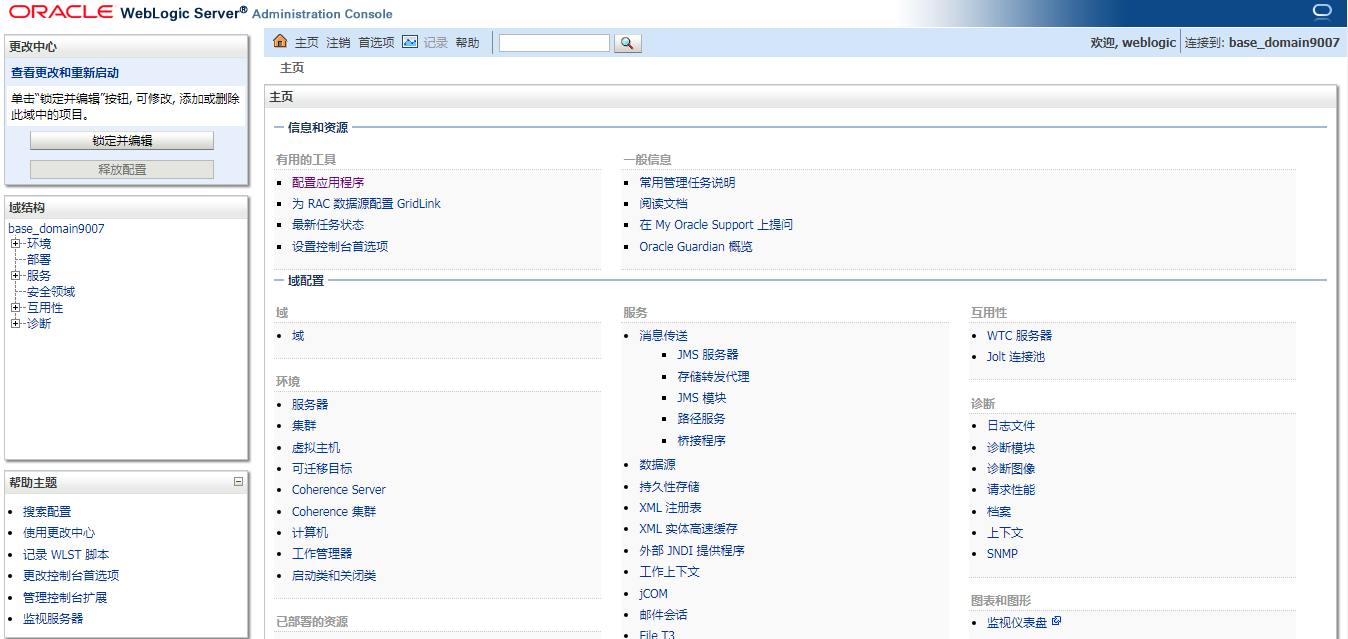The width and height of the screenshot is (1348, 639).
Task: Click the home icon in toolbar
Action: click(x=280, y=42)
